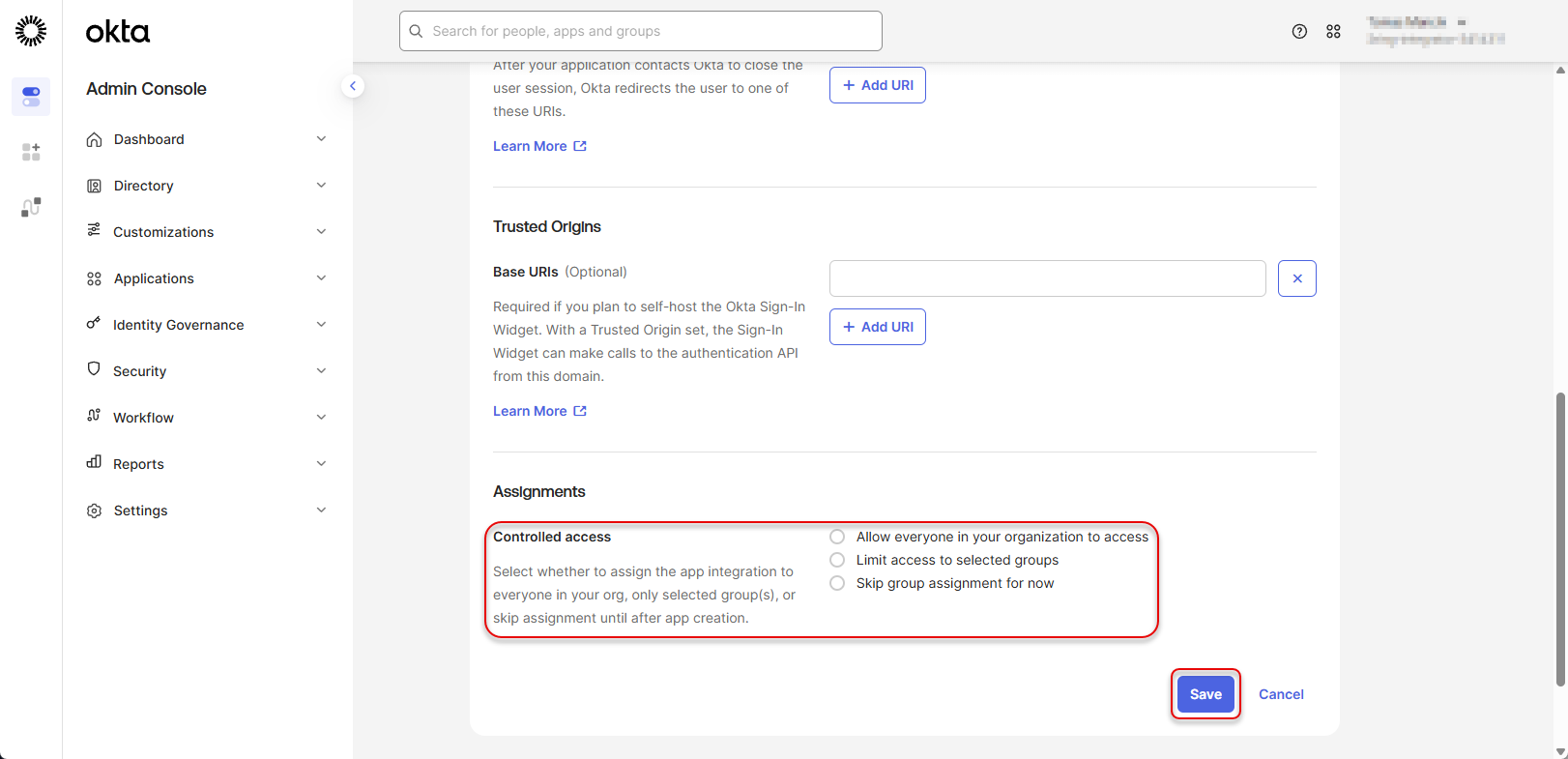Click the Okta sunburst logo icon
Image resolution: width=1568 pixels, height=759 pixels.
pos(31,31)
